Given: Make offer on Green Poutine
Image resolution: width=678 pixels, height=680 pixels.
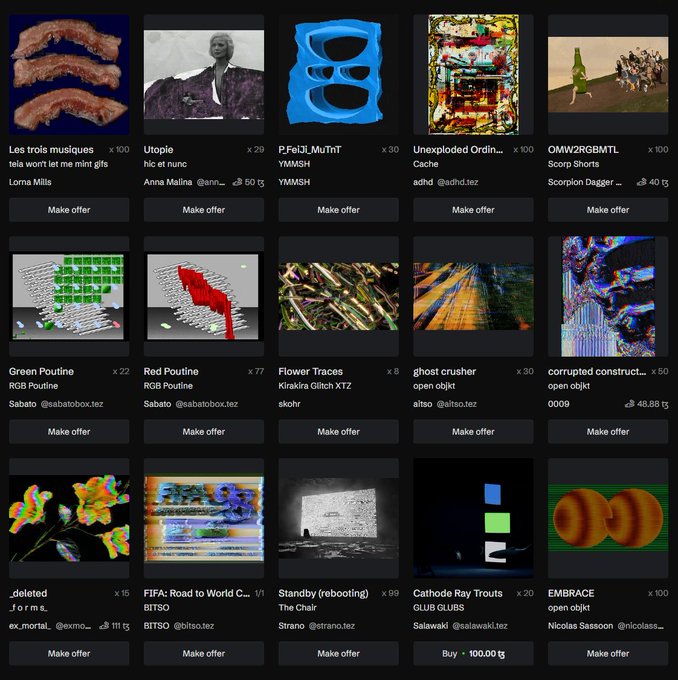Looking at the screenshot, I should click(69, 432).
